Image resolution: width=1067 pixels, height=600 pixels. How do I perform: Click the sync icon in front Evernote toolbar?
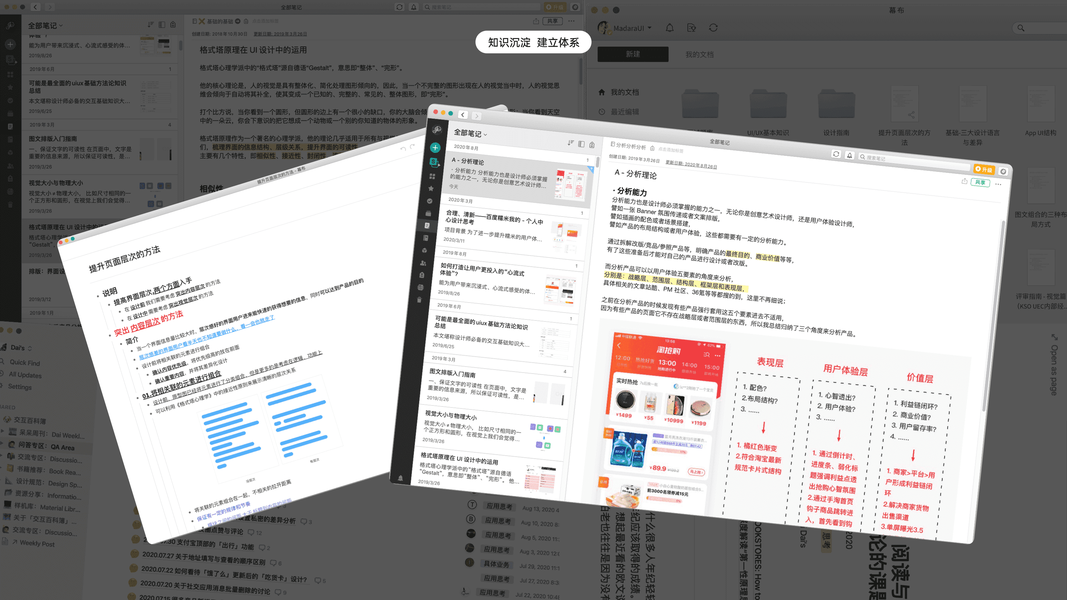click(x=836, y=154)
